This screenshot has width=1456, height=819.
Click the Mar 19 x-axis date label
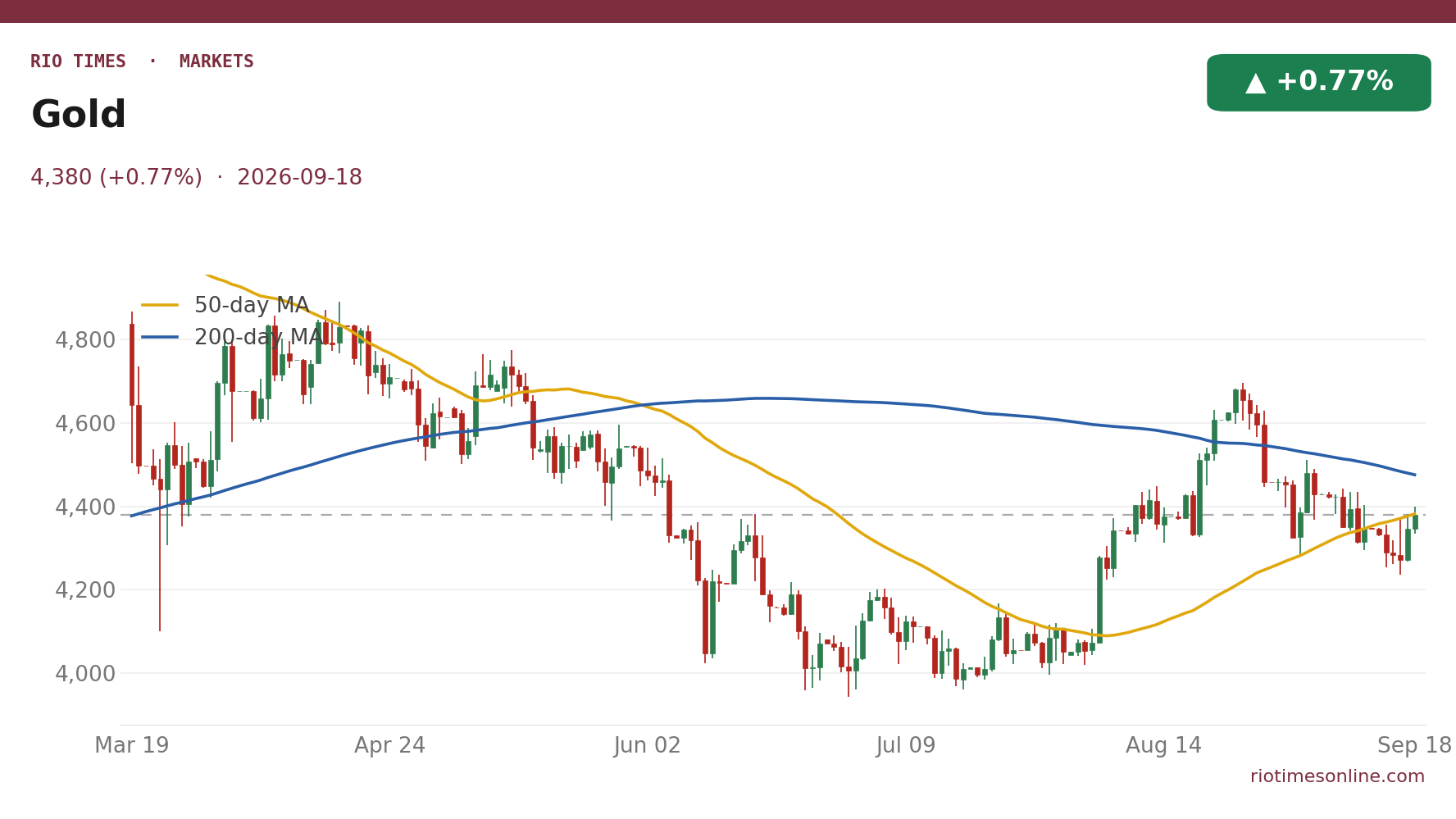131,746
